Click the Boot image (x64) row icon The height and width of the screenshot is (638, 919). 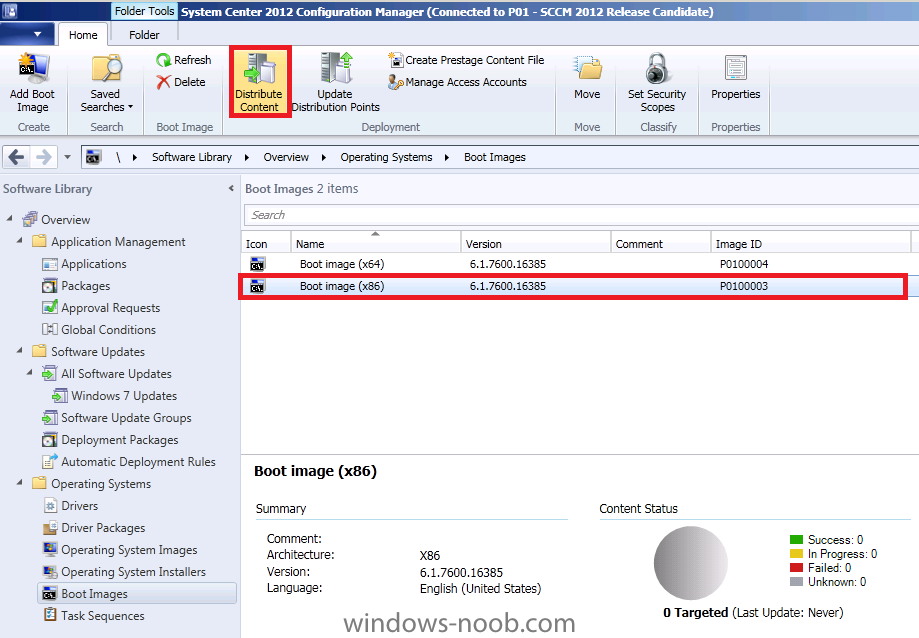coord(257,264)
